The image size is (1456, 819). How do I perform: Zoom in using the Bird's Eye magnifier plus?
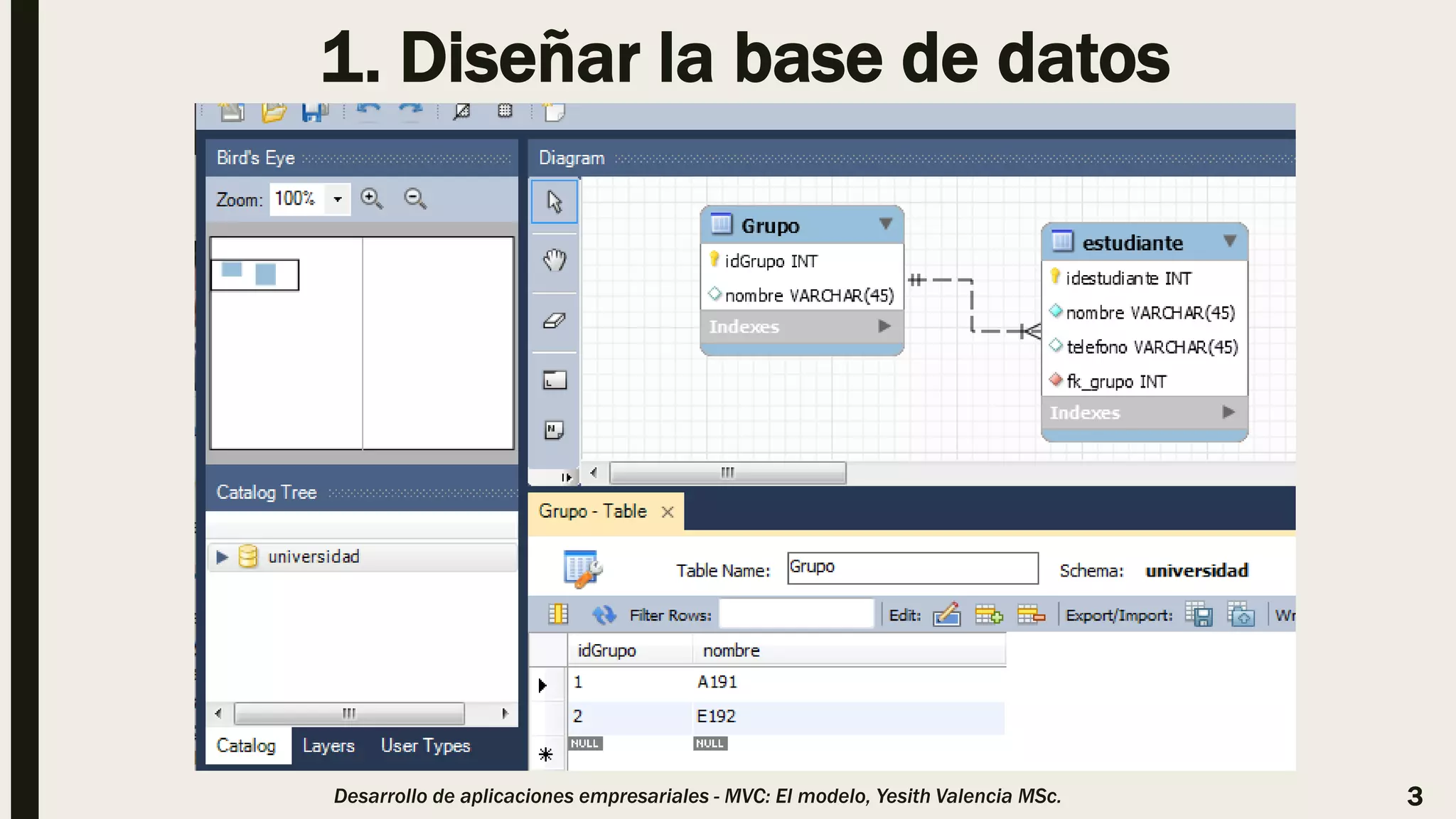pyautogui.click(x=372, y=199)
